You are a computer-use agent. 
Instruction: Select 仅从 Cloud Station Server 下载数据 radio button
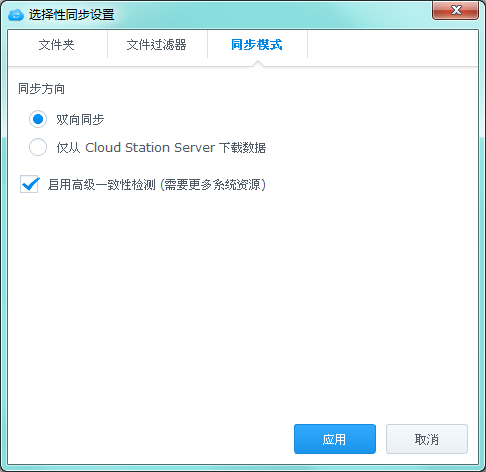point(38,147)
